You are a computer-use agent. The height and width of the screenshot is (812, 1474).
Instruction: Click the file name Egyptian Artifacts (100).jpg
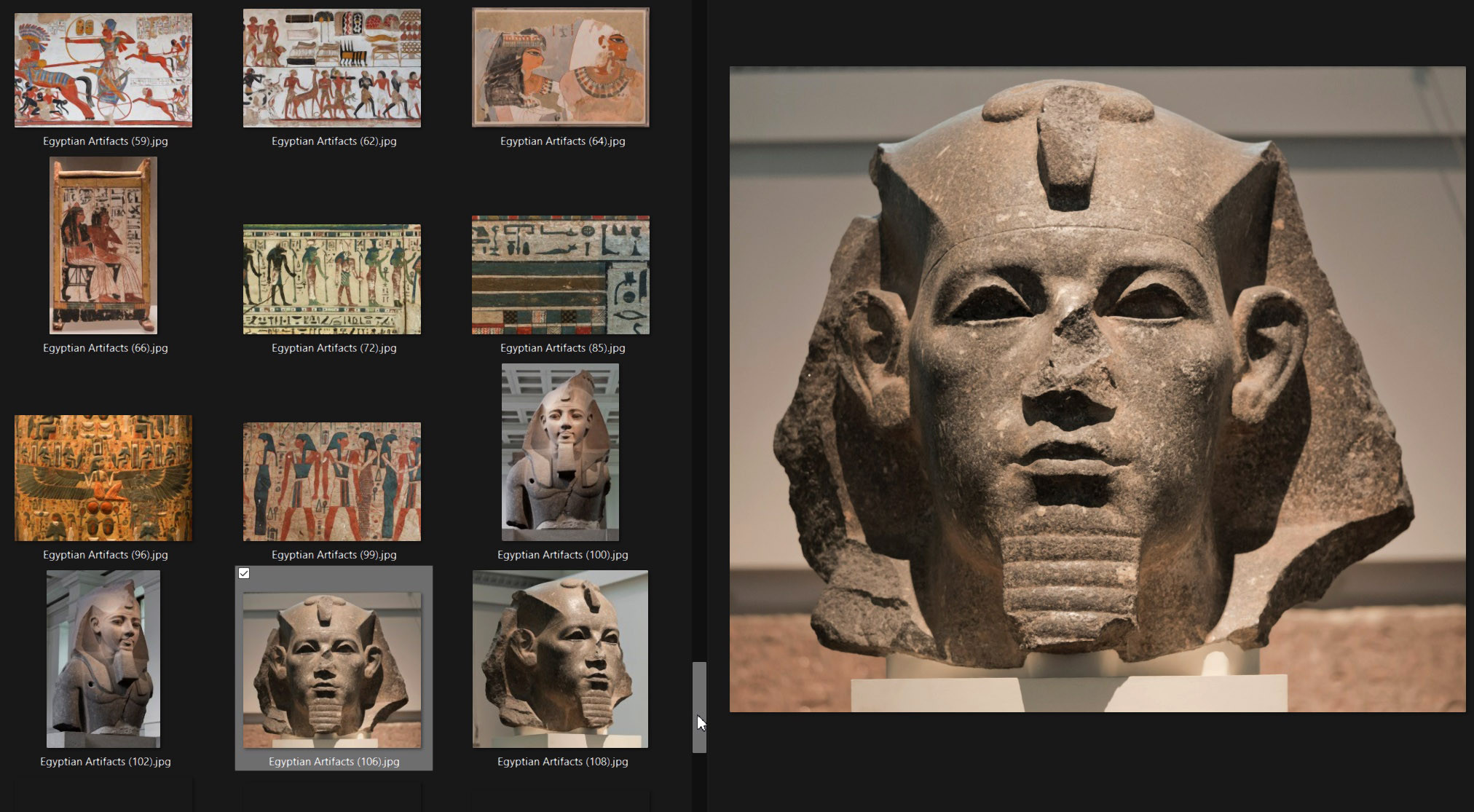pyautogui.click(x=563, y=555)
